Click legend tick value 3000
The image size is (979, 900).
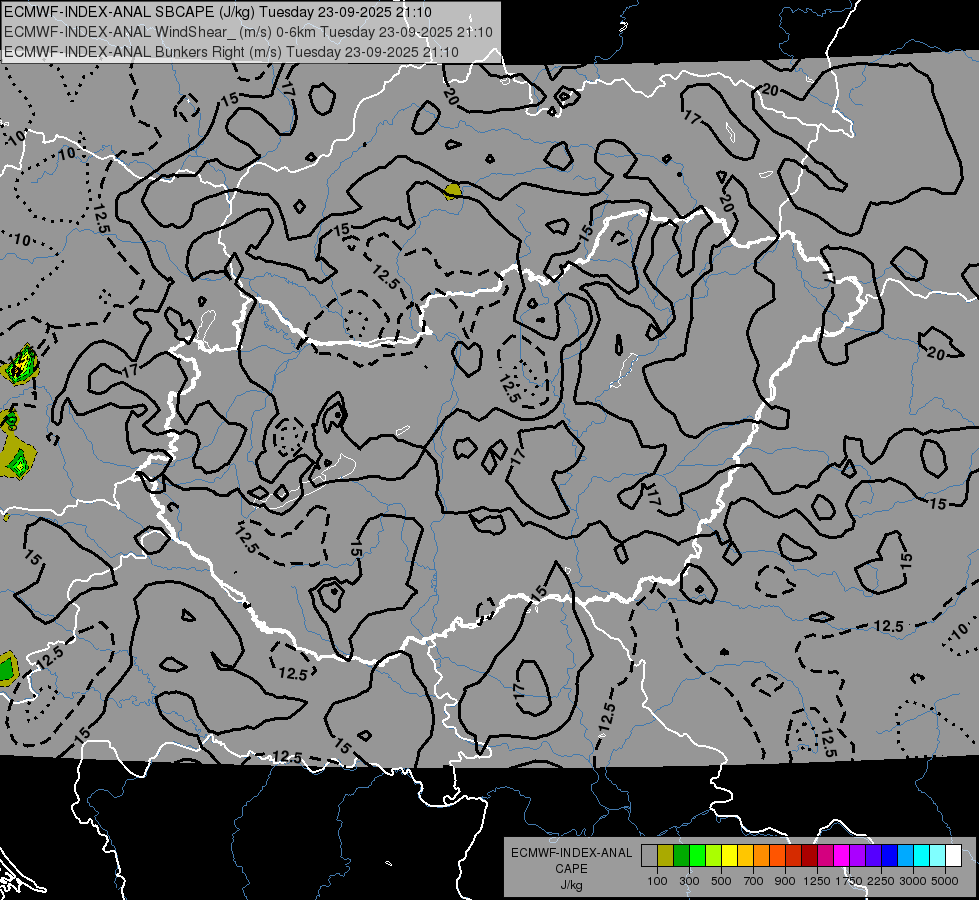click(x=913, y=881)
